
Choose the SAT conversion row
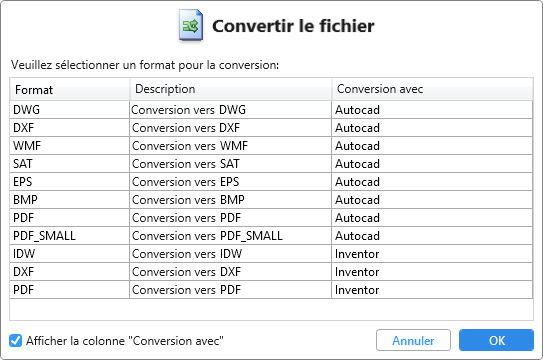(x=271, y=164)
